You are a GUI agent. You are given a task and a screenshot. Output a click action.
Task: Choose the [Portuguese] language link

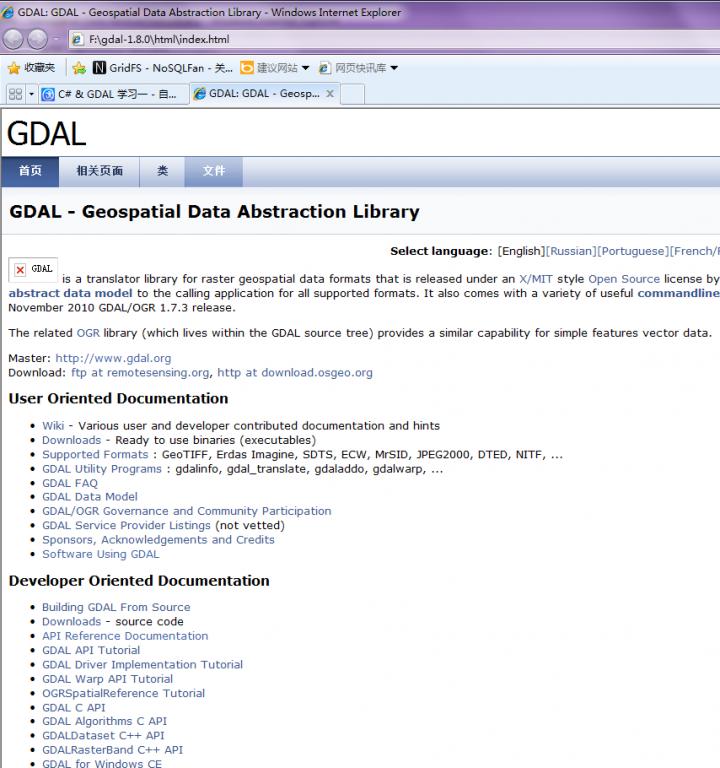click(x=633, y=251)
